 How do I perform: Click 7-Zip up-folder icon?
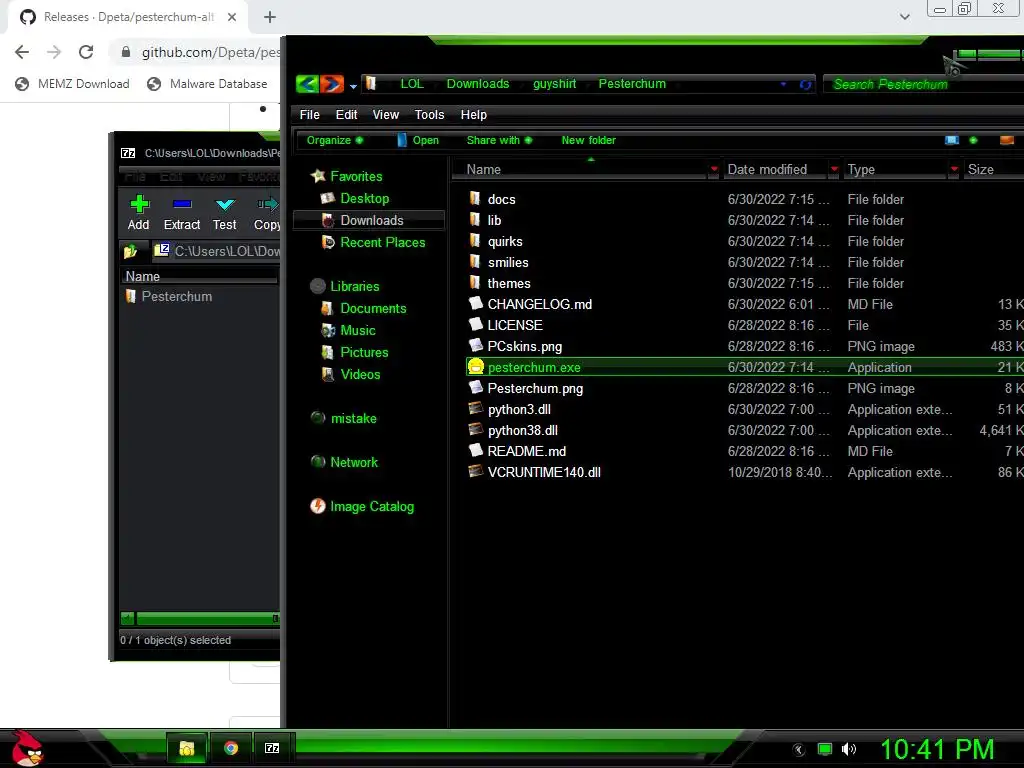[x=131, y=251]
